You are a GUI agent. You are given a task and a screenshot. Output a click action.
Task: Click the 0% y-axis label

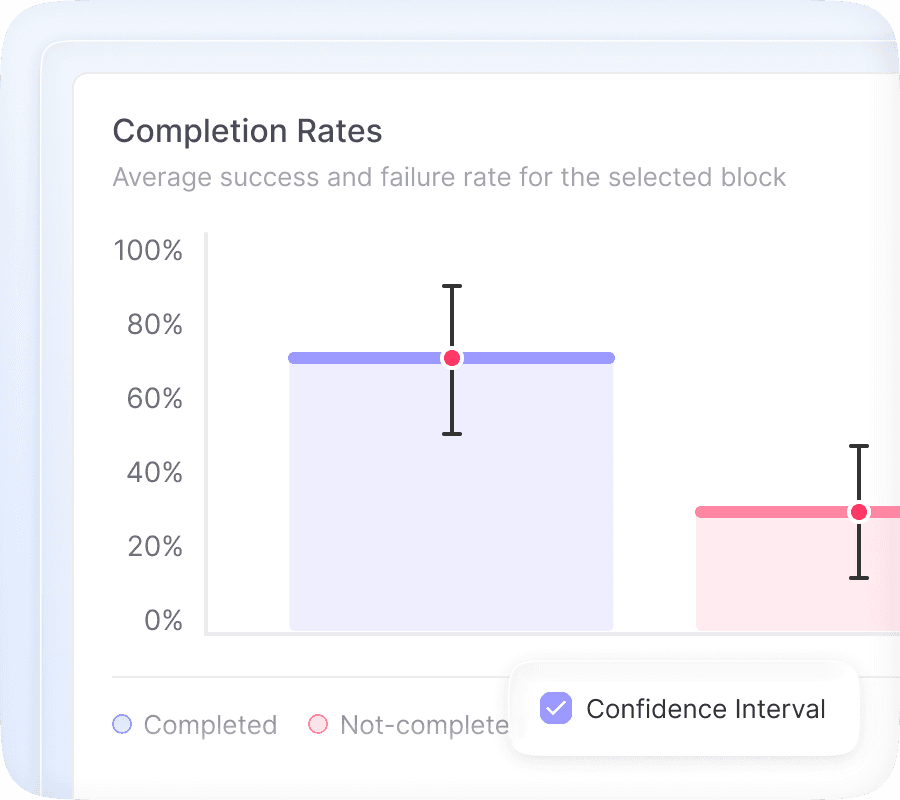point(163,621)
